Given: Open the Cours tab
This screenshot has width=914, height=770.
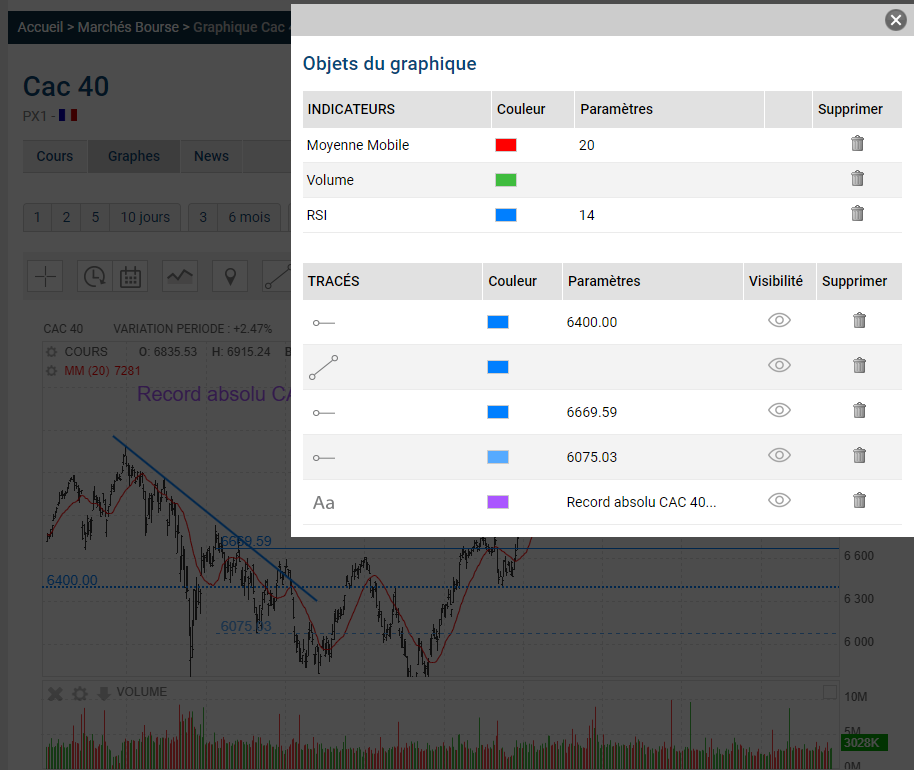Looking at the screenshot, I should point(55,156).
